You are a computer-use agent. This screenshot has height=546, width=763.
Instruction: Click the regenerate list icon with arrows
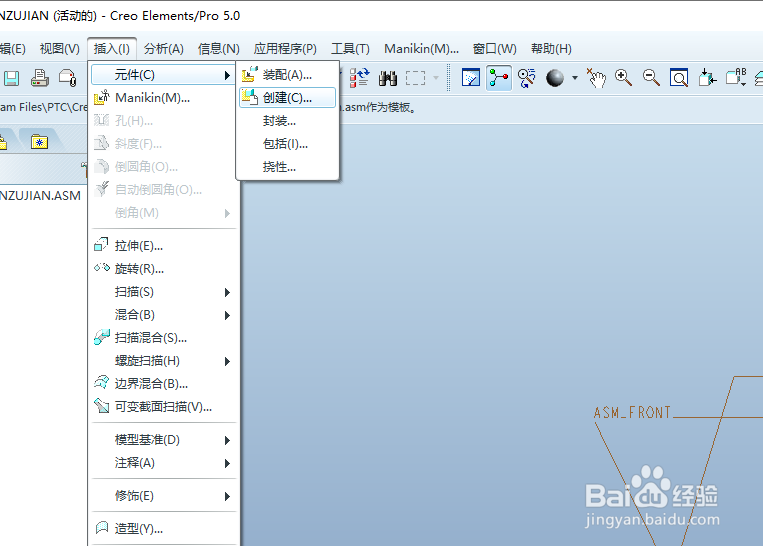[360, 78]
